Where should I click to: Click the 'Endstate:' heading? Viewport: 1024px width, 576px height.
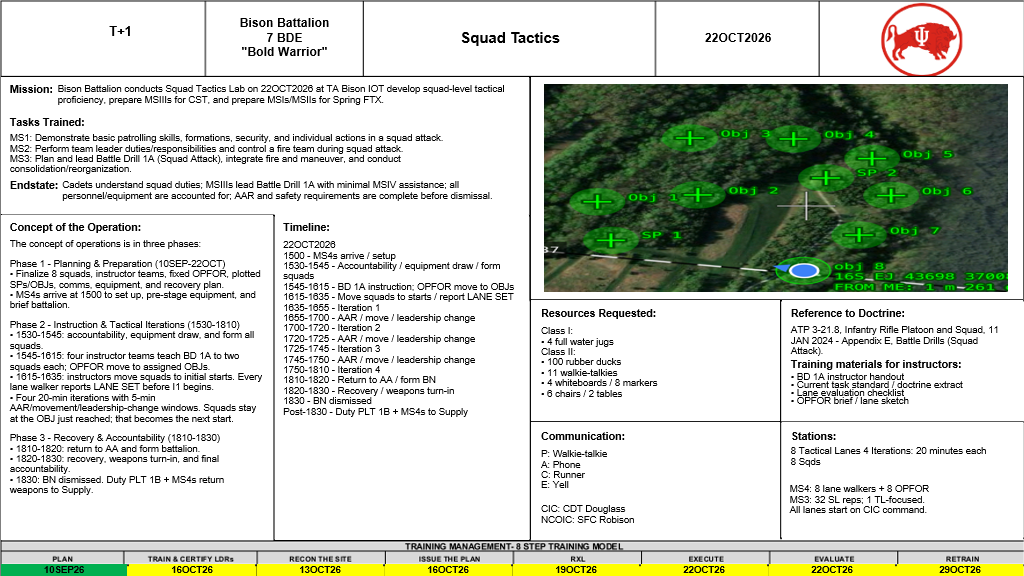click(33, 185)
